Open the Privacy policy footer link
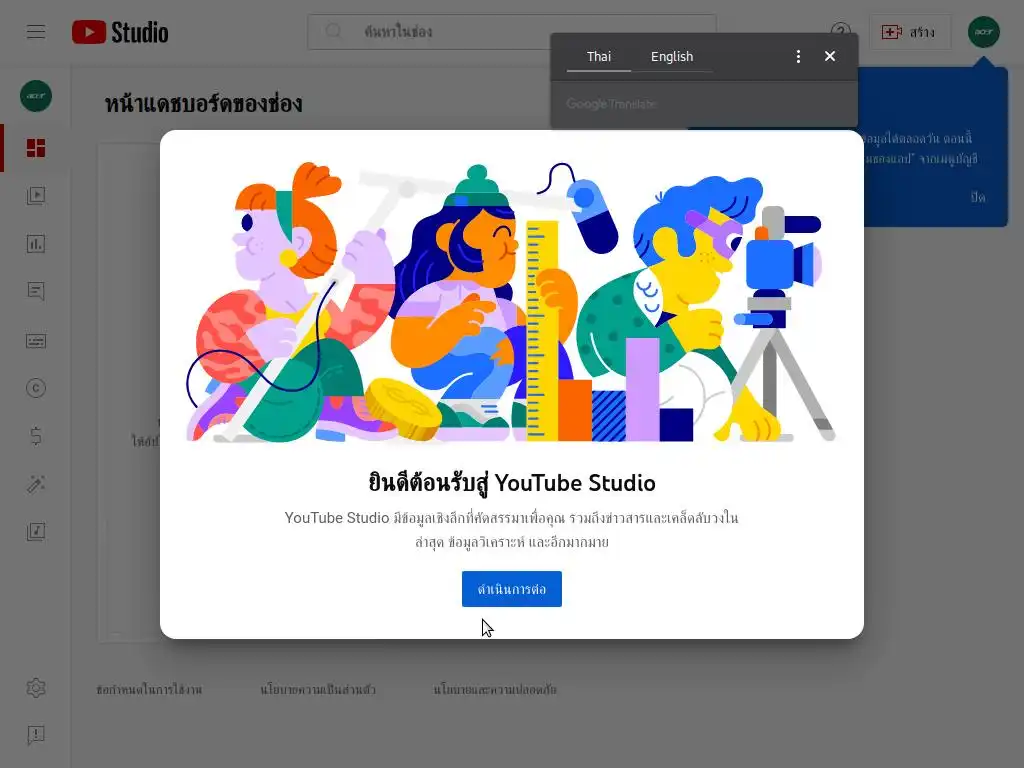 (x=318, y=690)
